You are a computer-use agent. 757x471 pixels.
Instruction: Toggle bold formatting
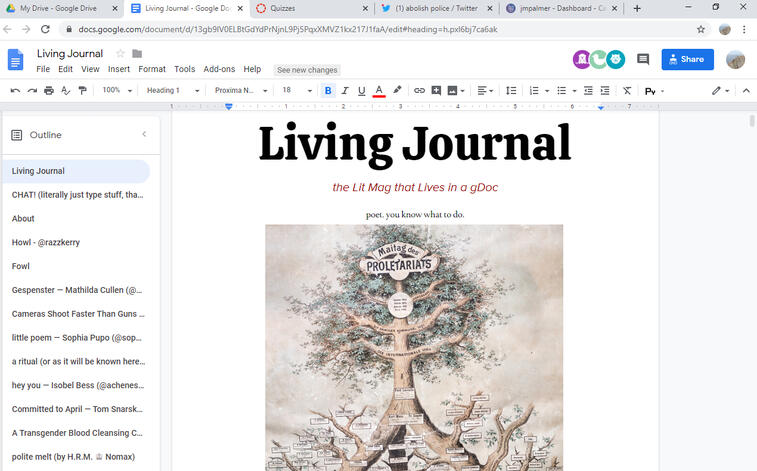tap(328, 90)
